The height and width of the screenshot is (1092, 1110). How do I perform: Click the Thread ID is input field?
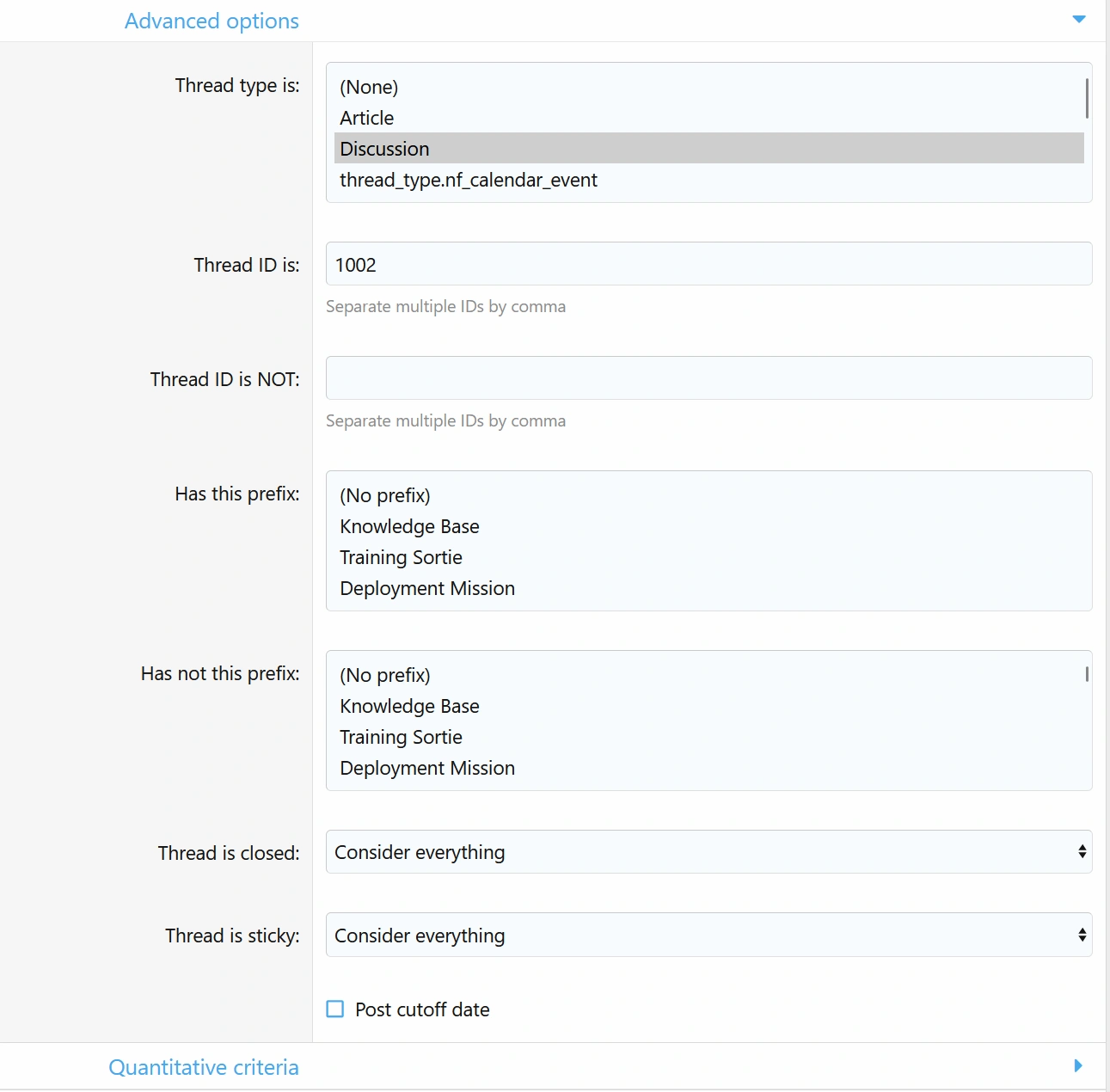coord(708,264)
